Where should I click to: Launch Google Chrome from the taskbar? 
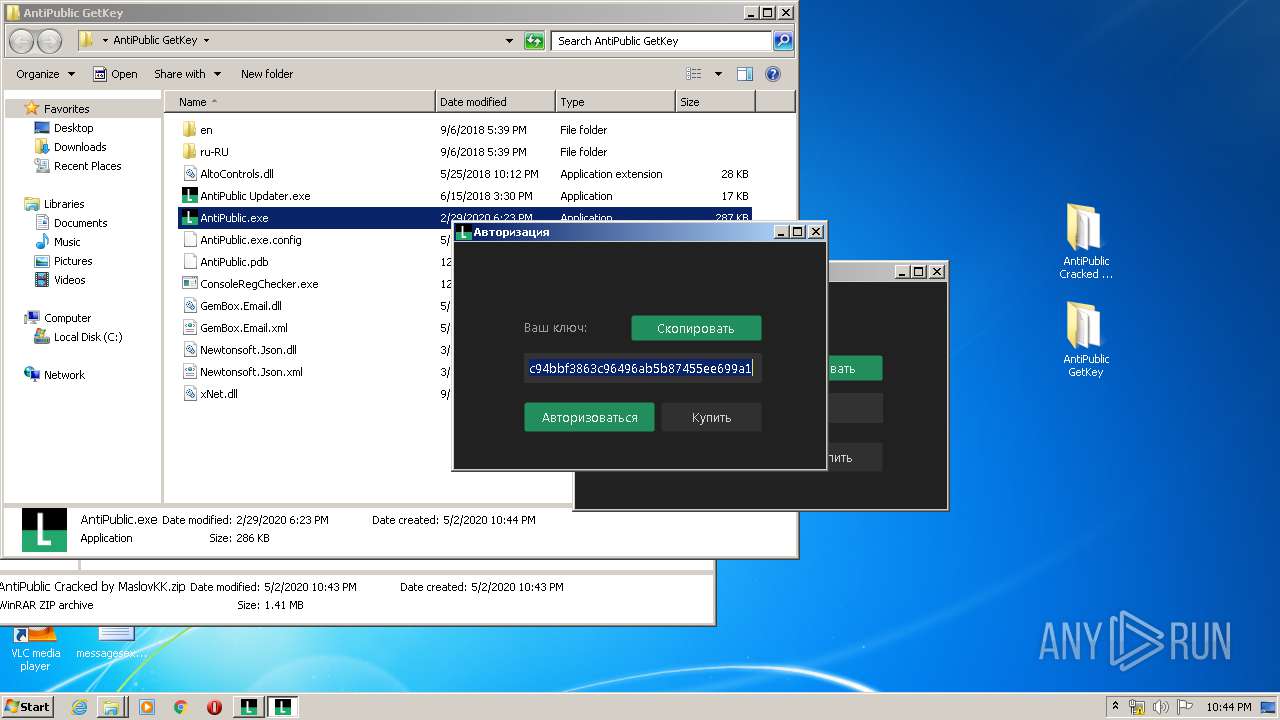point(180,707)
